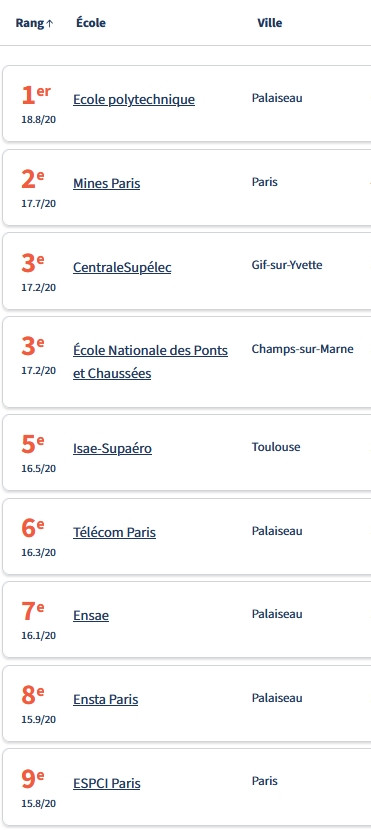
Task: Open the Ensta Paris link
Action: (x=105, y=699)
